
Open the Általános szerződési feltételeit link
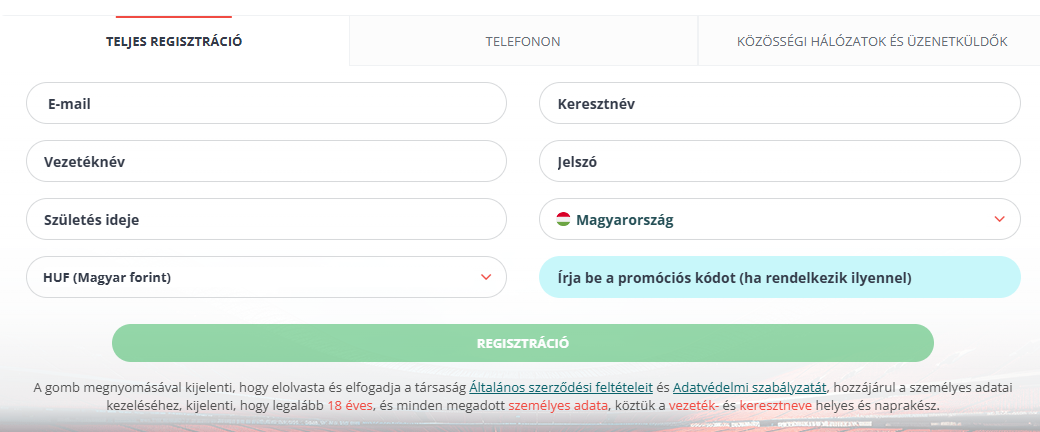pyautogui.click(x=561, y=388)
